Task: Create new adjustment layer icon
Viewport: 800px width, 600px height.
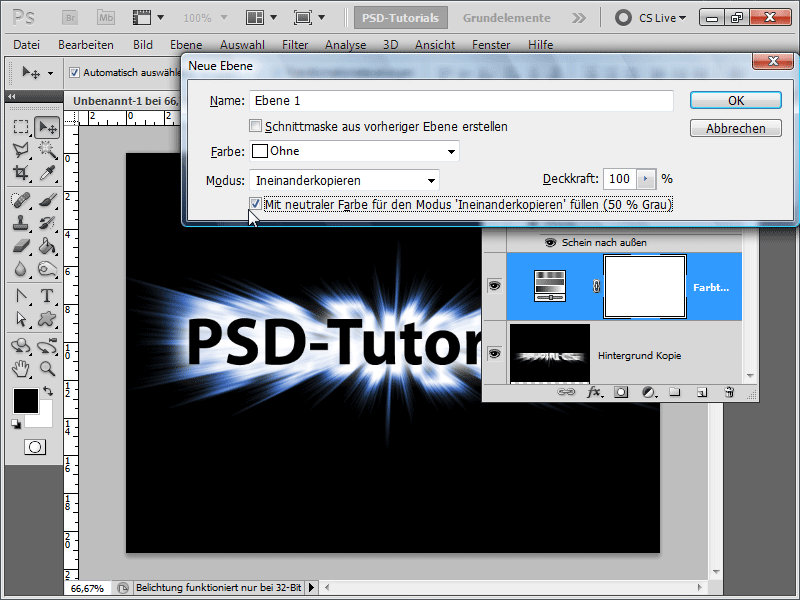Action: (x=649, y=392)
